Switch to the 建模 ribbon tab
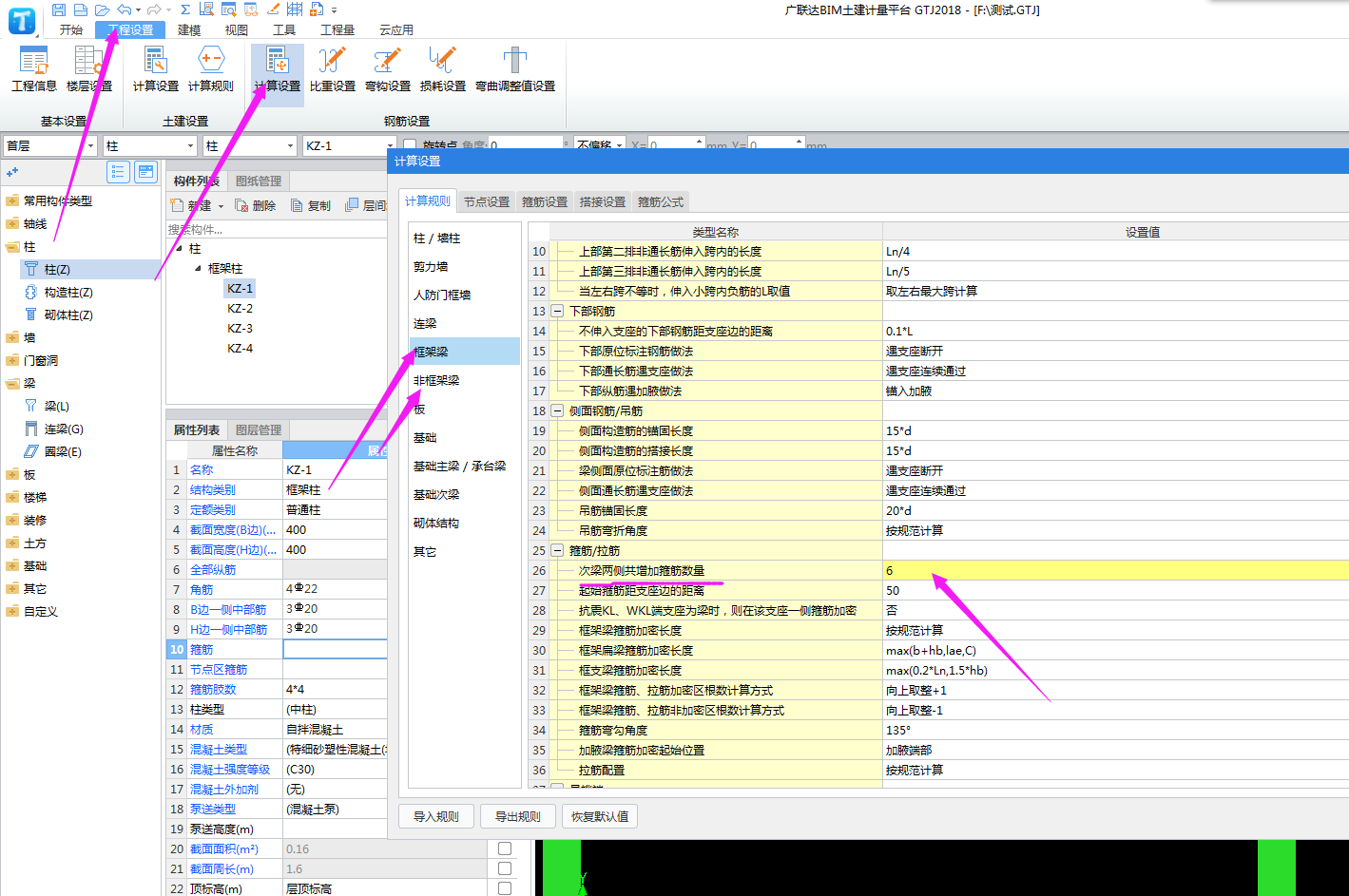Viewport: 1349px width, 896px height. [x=189, y=30]
